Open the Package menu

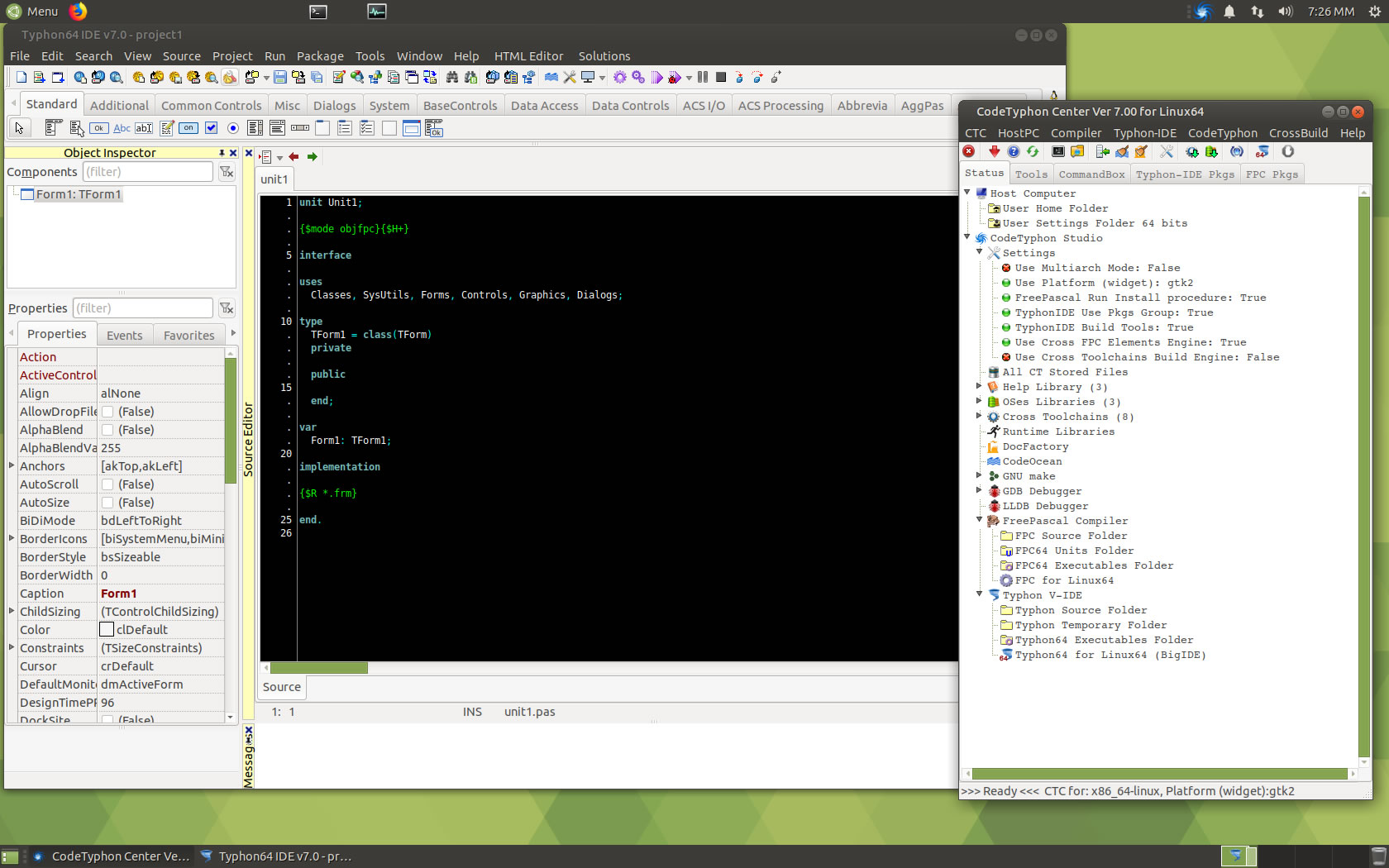click(x=320, y=56)
